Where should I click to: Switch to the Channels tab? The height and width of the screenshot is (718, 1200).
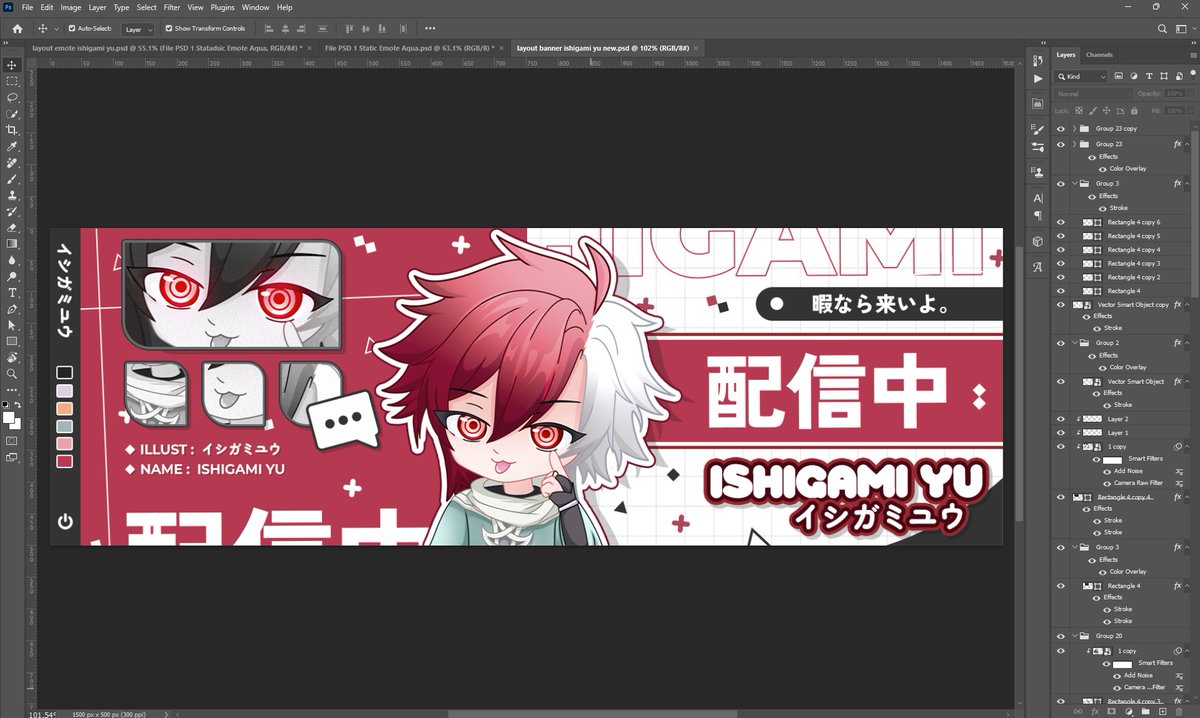point(1099,55)
